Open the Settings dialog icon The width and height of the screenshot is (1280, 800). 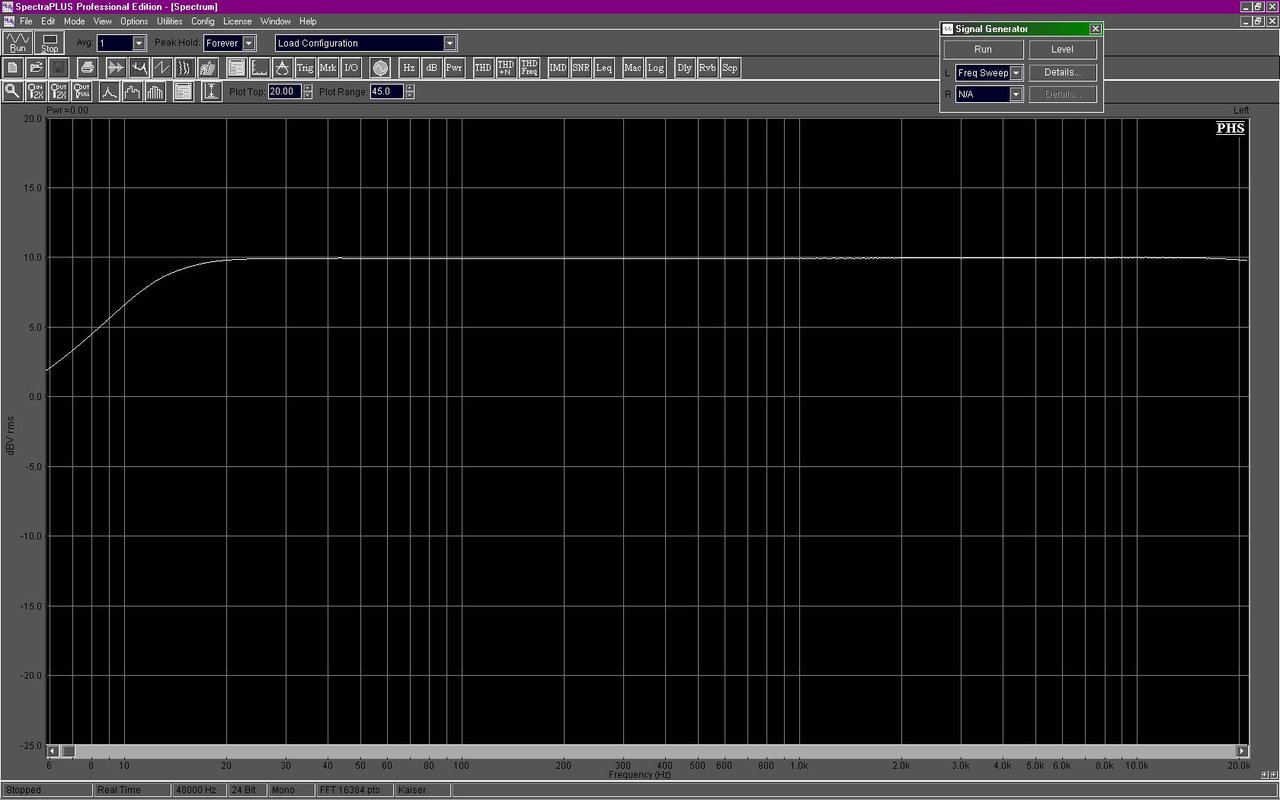coord(236,68)
